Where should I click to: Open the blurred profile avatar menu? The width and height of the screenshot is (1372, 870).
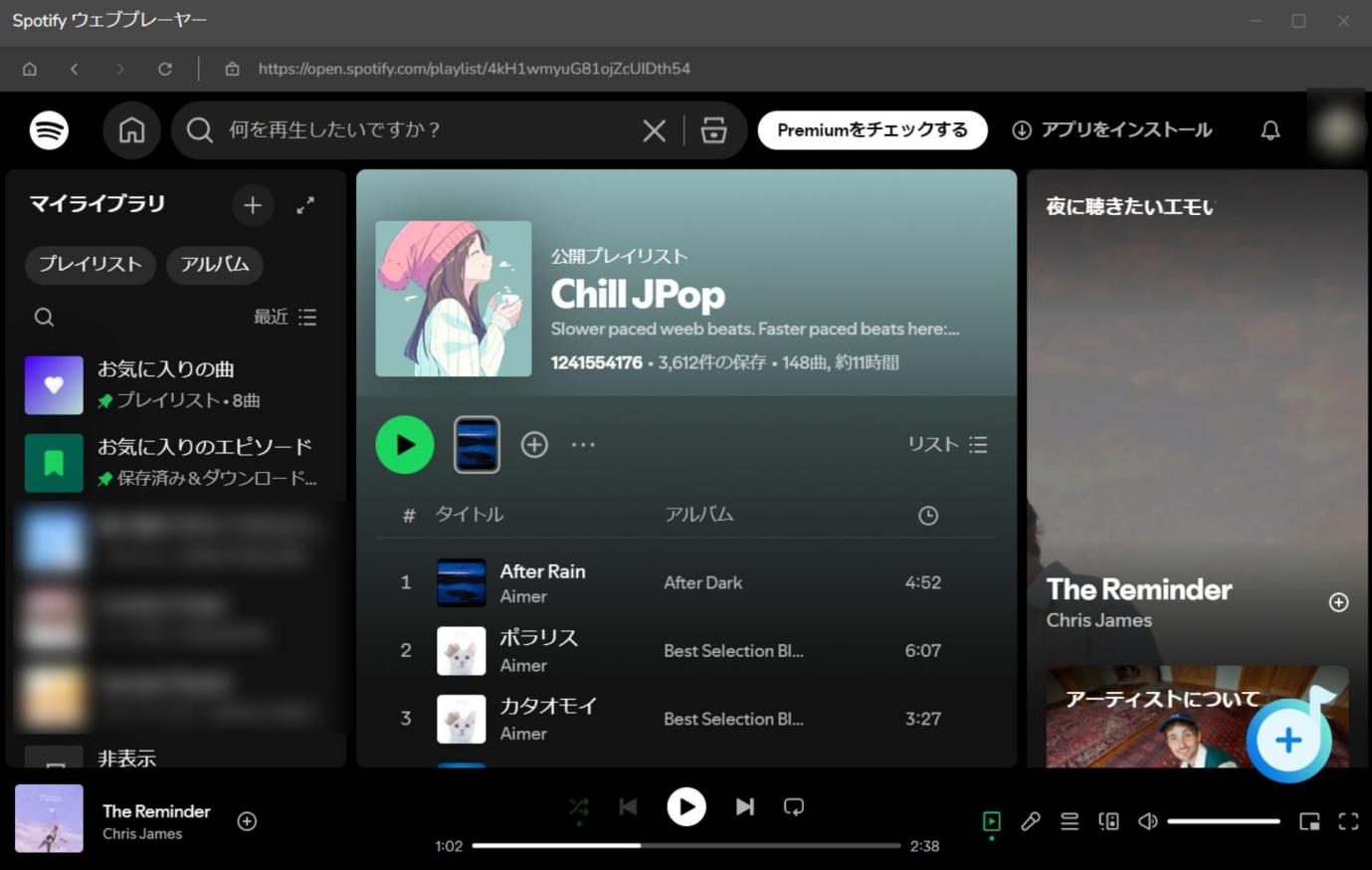(x=1338, y=129)
